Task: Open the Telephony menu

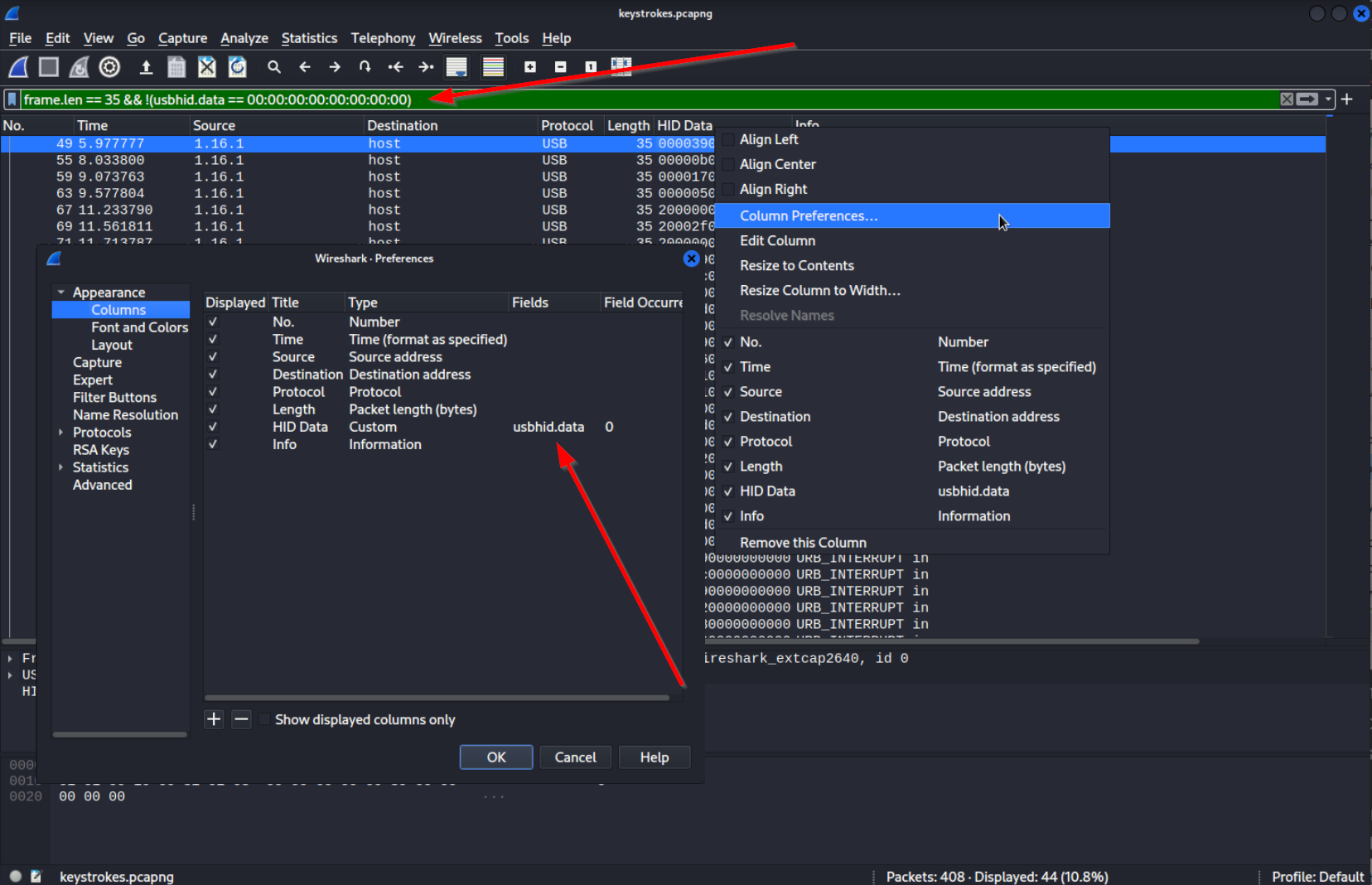Action: pyautogui.click(x=383, y=38)
